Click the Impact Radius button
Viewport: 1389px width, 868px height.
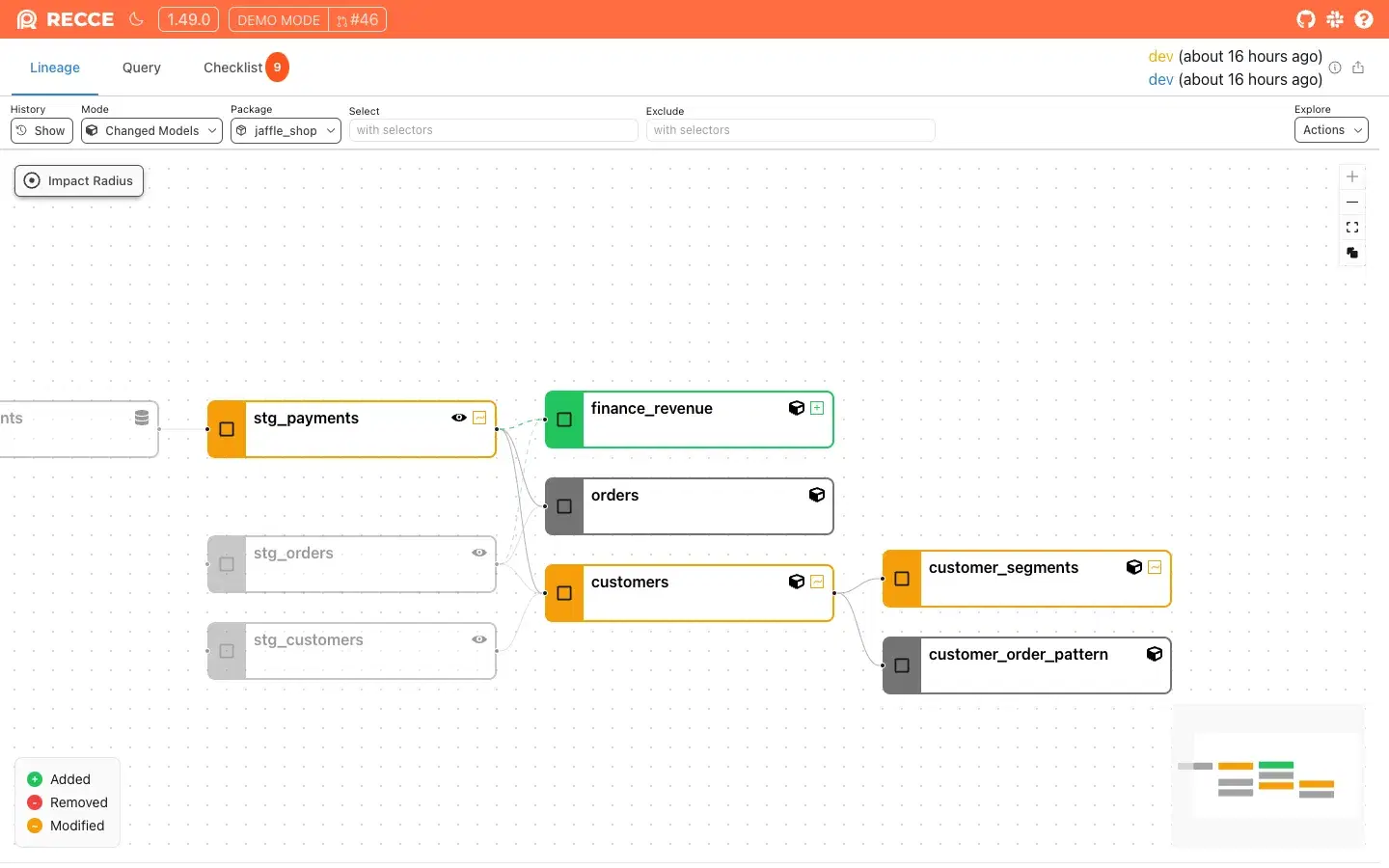79,180
